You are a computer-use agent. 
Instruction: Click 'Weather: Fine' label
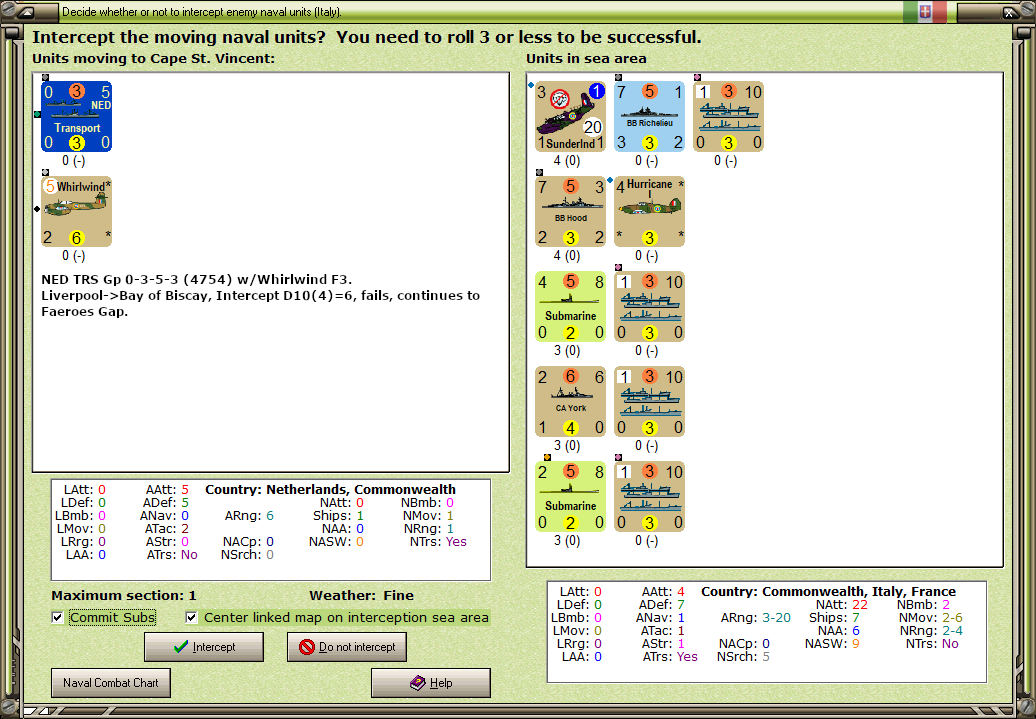(x=361, y=595)
